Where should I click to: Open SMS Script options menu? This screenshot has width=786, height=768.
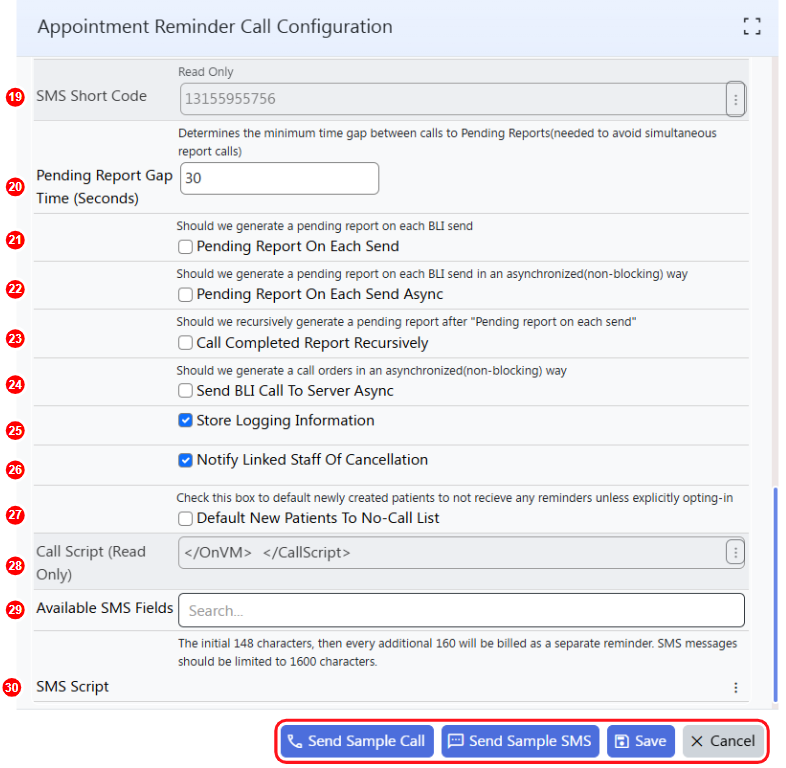click(735, 687)
